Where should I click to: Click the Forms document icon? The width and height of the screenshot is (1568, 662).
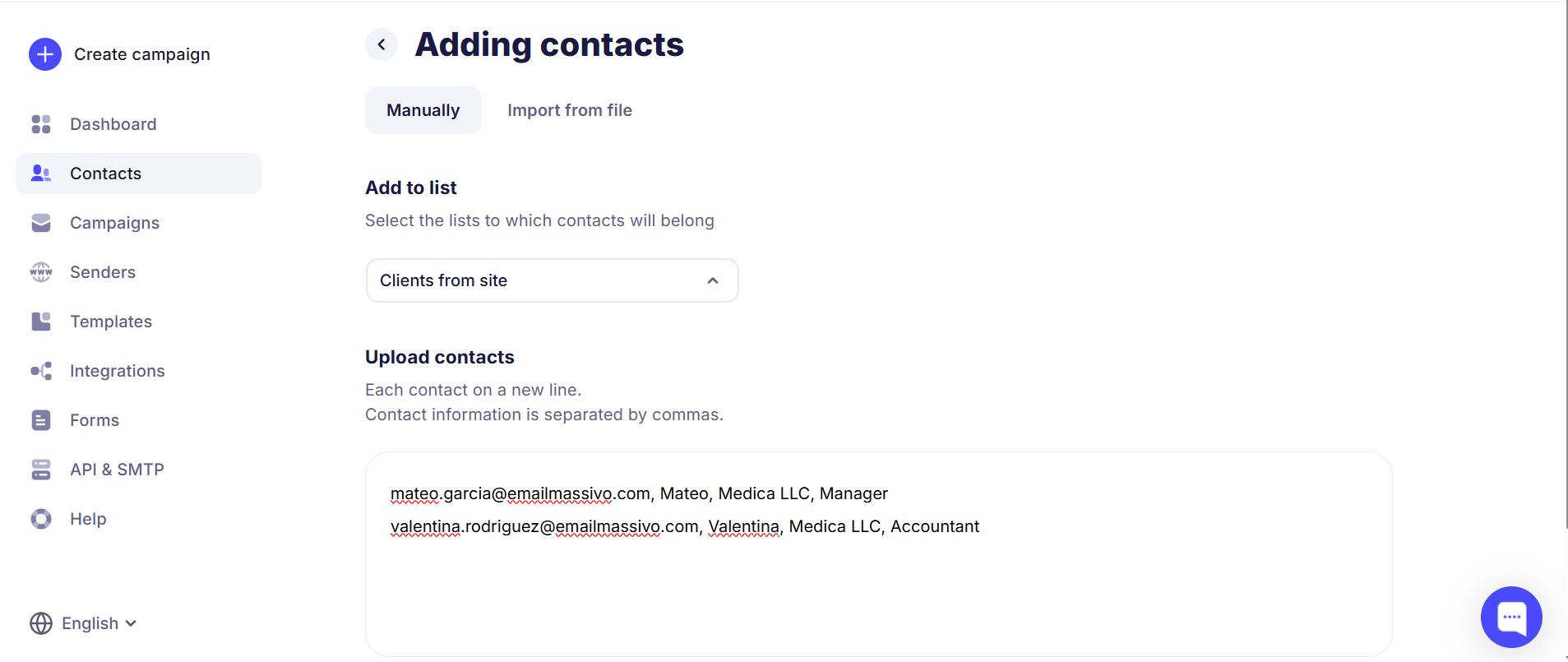[x=41, y=420]
